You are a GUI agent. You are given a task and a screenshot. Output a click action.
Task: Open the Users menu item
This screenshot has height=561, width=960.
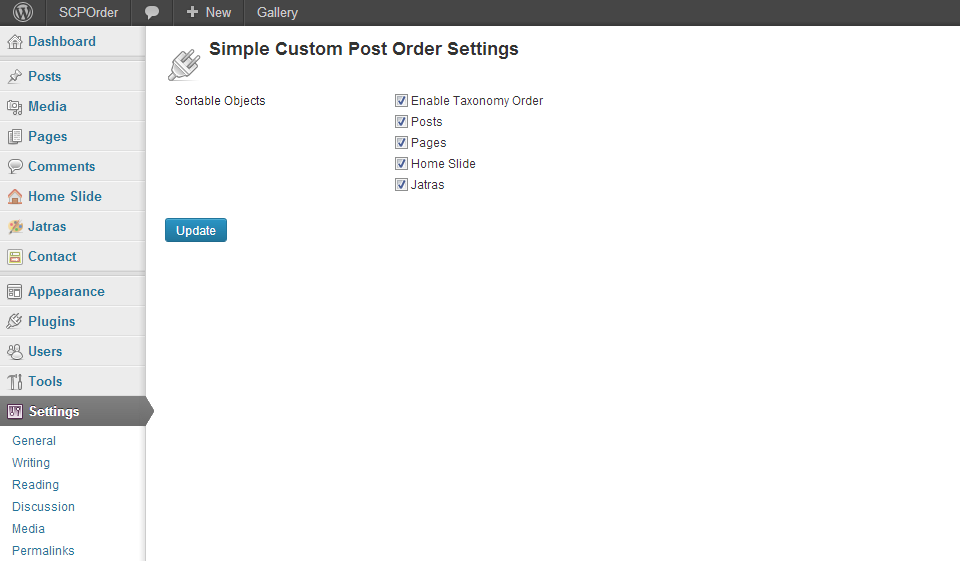pyautogui.click(x=45, y=352)
